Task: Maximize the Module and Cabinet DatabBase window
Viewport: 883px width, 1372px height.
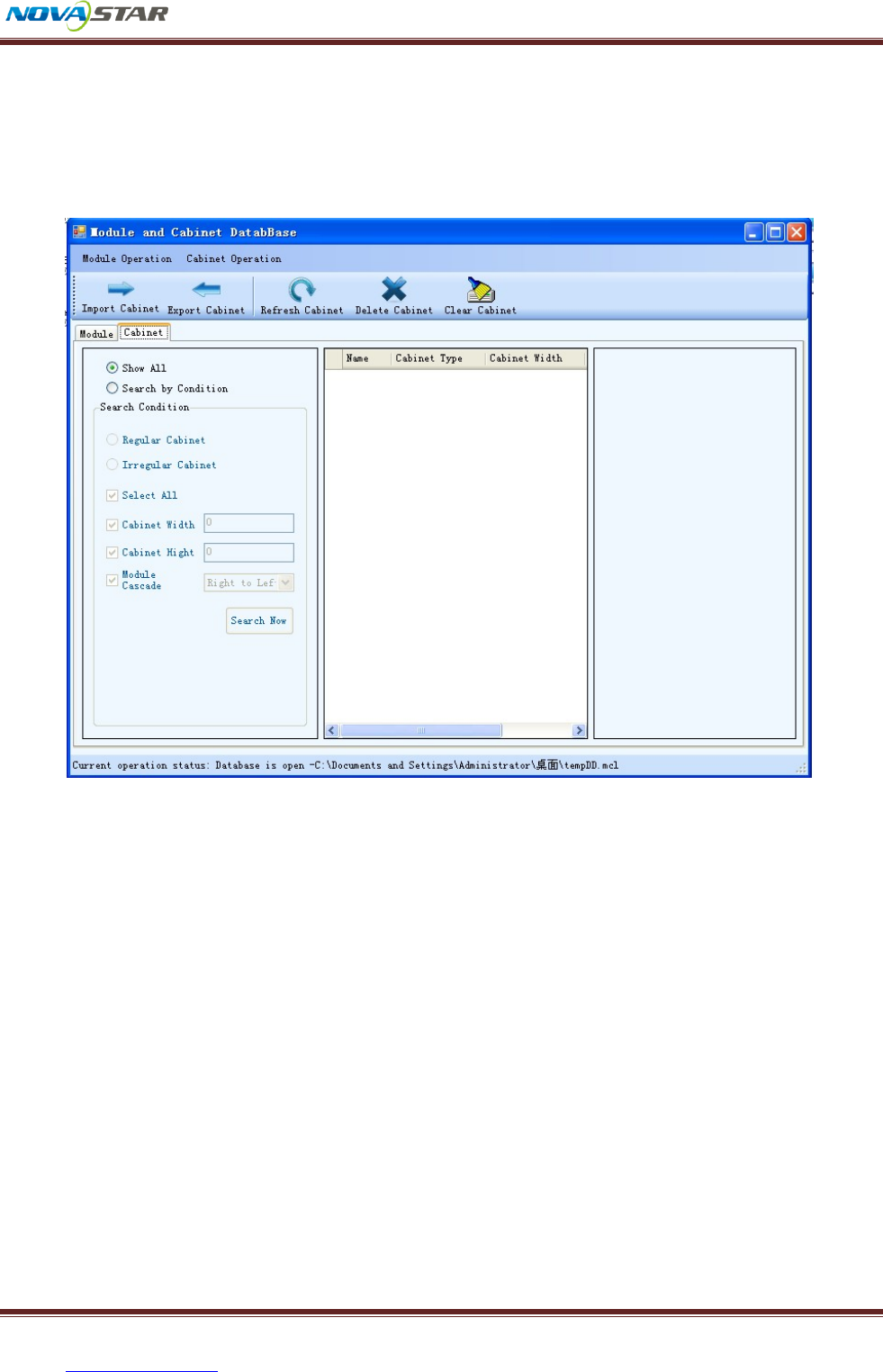Action: 775,232
